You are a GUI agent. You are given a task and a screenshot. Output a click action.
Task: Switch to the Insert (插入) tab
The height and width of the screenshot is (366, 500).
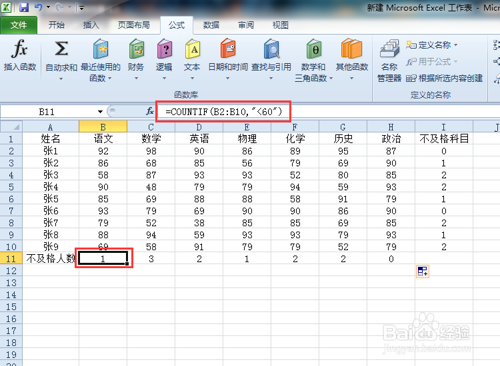91,25
